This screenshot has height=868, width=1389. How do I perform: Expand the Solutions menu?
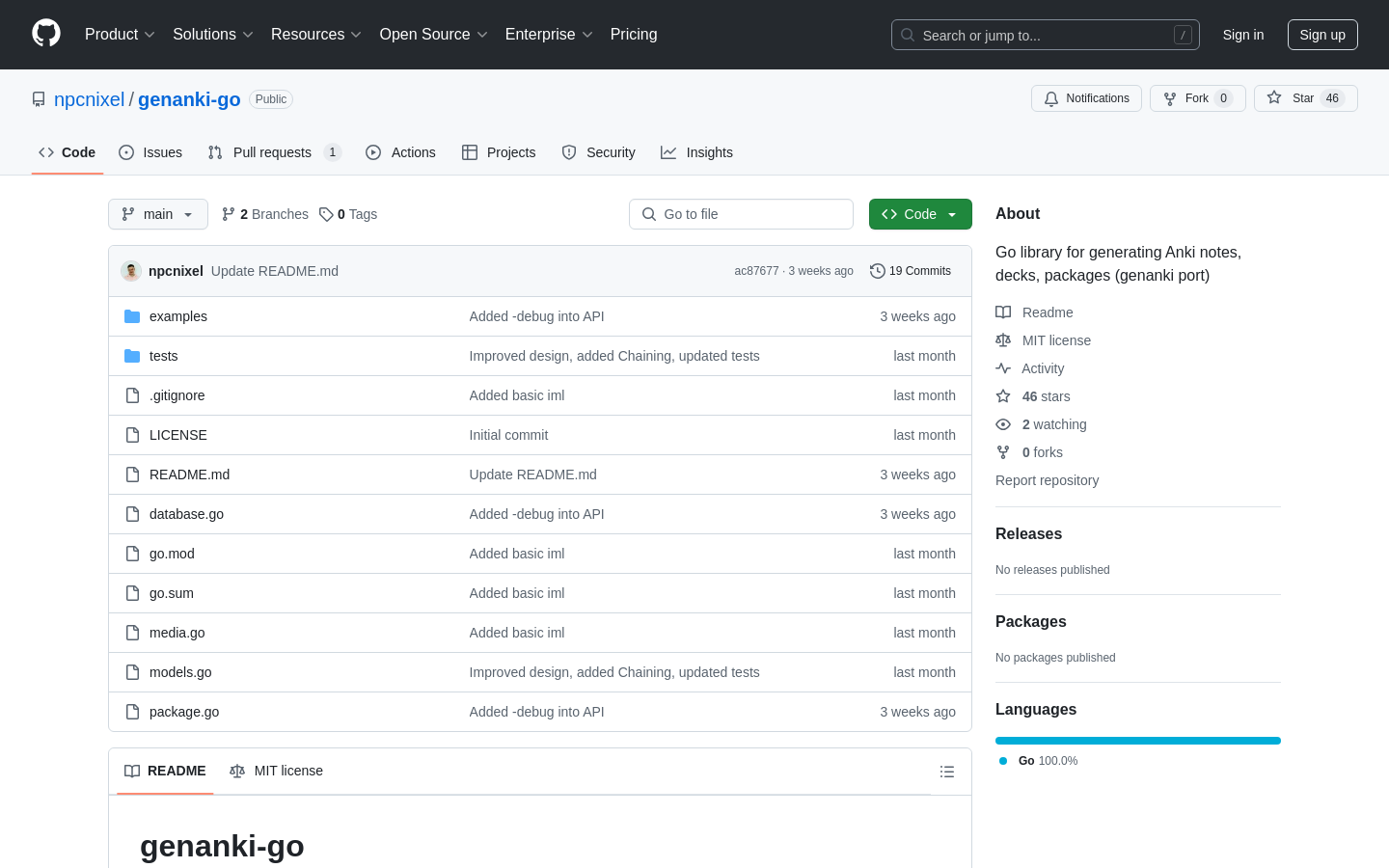213,34
